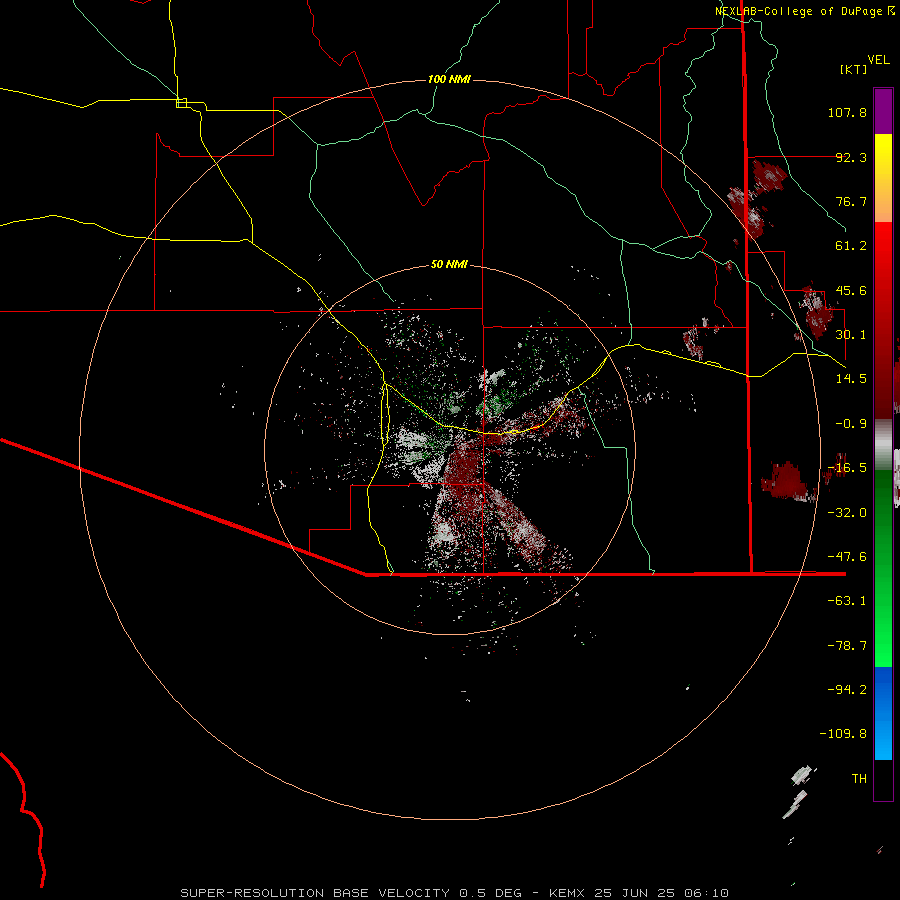Click the 50 NMI range ring label

point(449,264)
